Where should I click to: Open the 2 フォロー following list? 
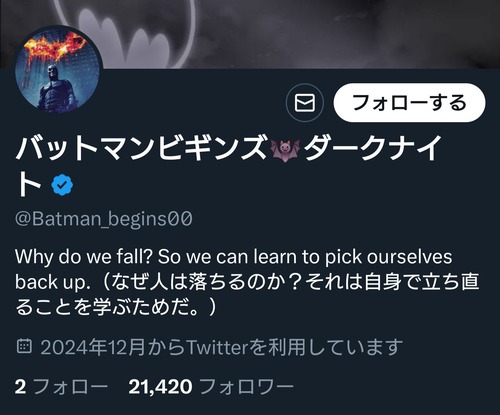[61, 387]
